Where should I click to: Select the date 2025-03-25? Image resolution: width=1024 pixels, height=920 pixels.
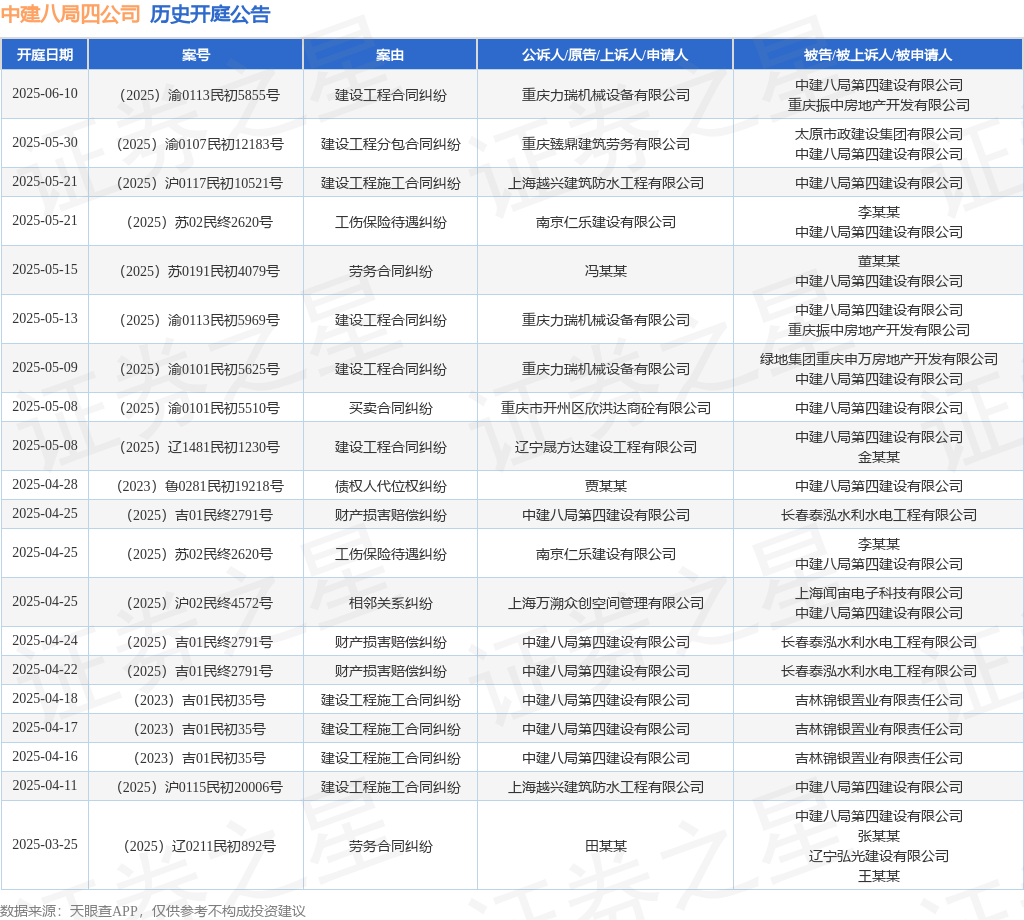44,844
